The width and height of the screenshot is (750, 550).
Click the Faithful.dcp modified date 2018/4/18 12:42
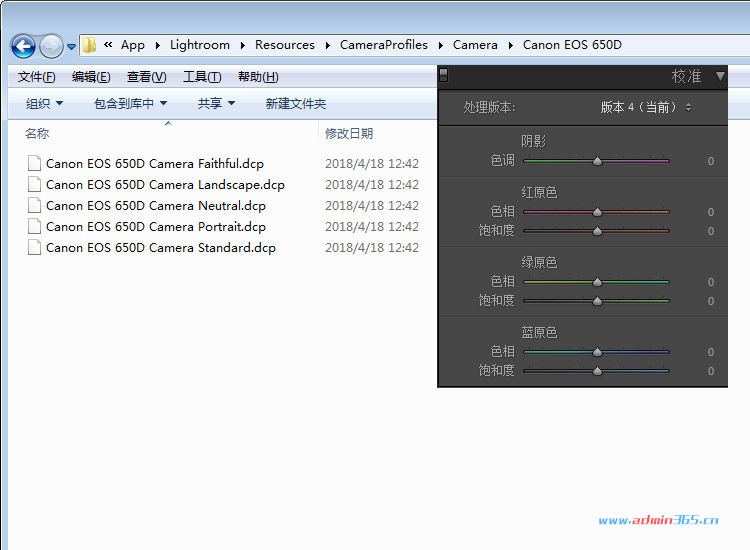click(x=372, y=164)
